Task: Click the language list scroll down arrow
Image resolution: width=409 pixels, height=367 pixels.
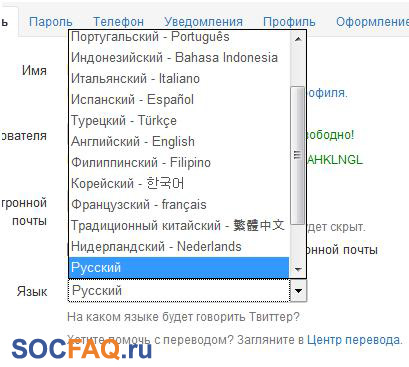Action: click(298, 269)
